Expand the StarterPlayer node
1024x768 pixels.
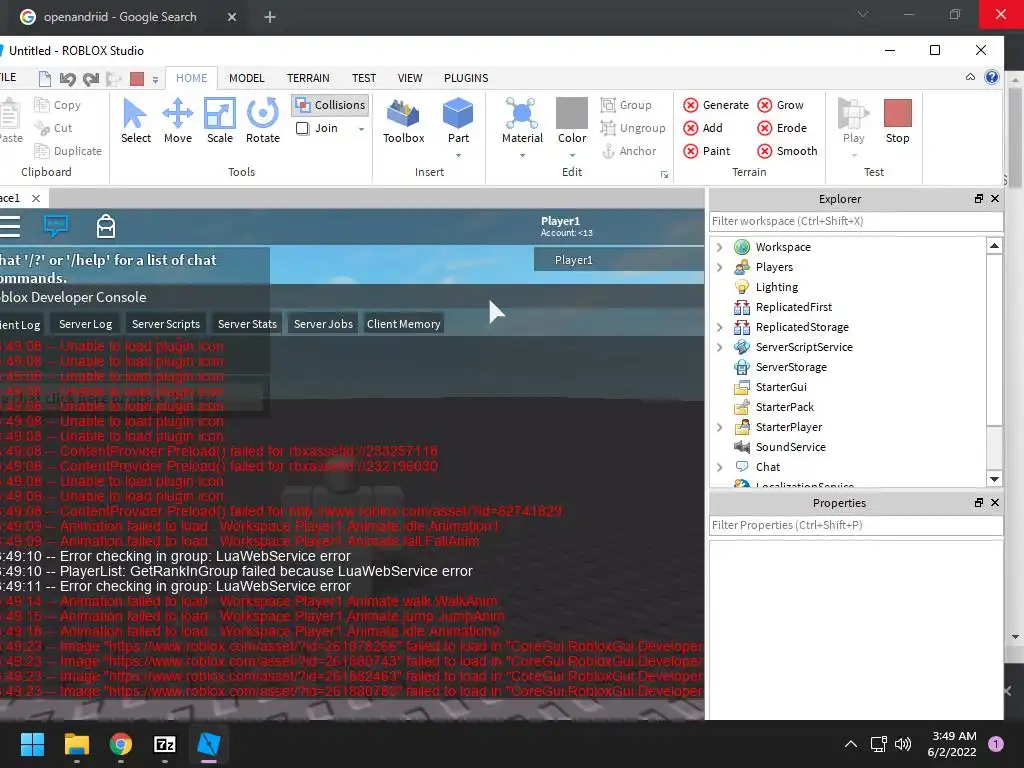(x=720, y=427)
